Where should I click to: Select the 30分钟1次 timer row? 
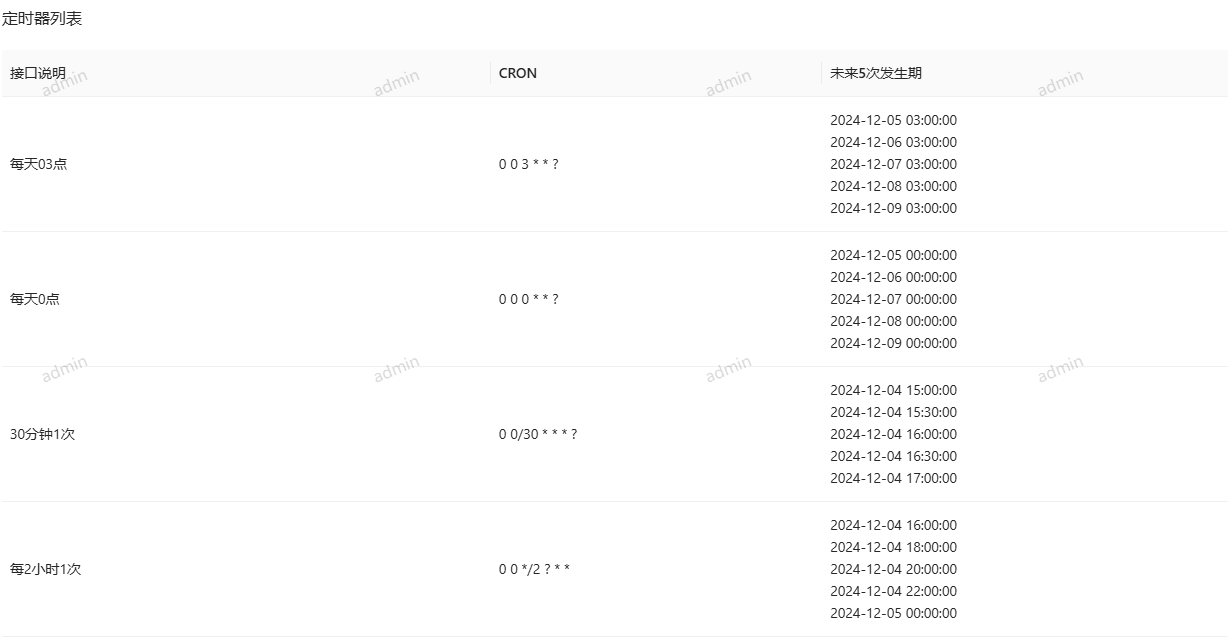614,434
